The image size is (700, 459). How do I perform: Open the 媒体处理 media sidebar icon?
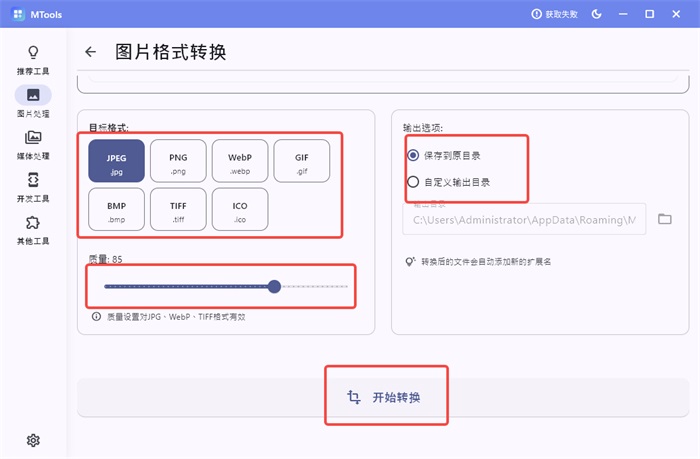33,137
